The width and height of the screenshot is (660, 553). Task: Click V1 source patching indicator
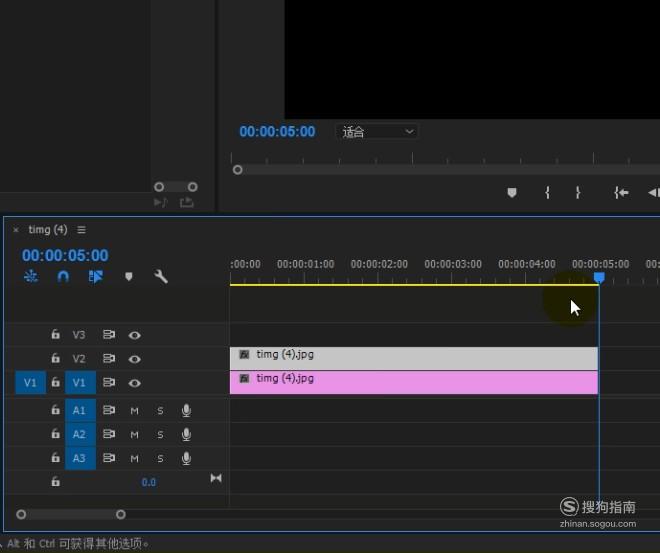coord(30,383)
